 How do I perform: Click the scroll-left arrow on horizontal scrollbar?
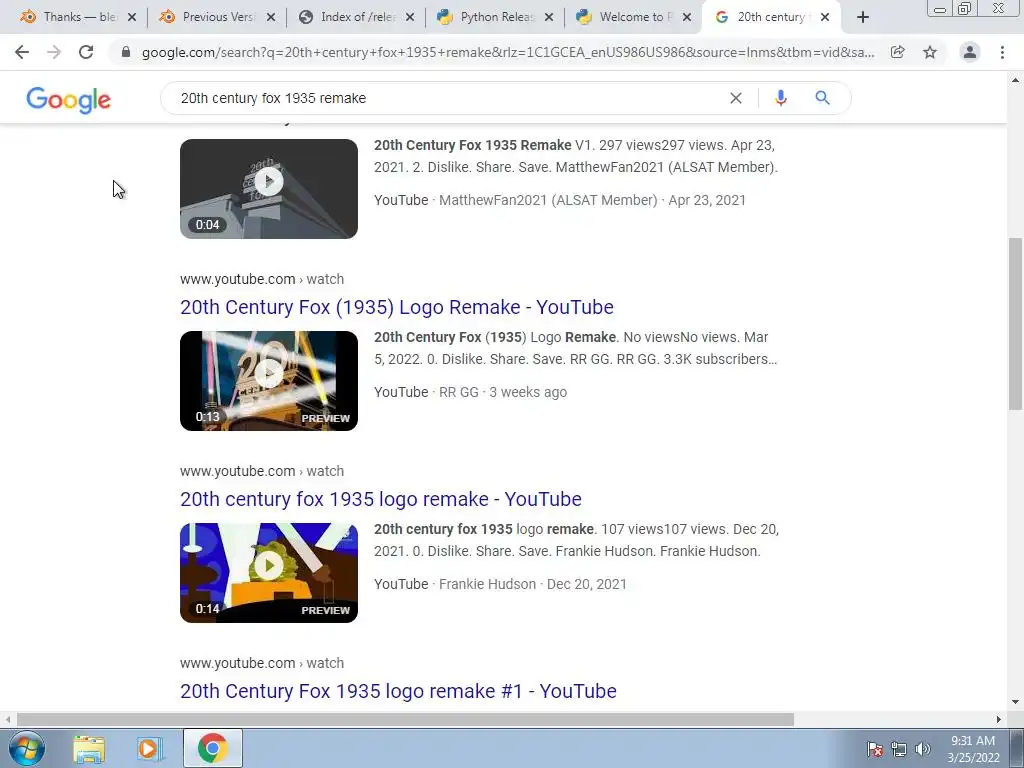(8, 720)
